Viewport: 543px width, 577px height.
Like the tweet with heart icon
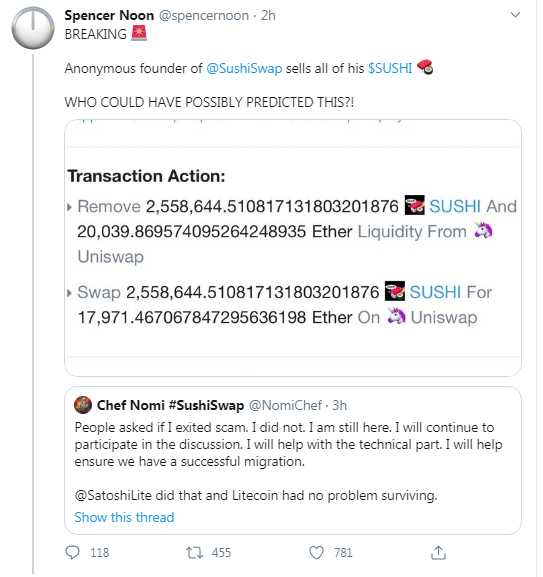(x=316, y=552)
